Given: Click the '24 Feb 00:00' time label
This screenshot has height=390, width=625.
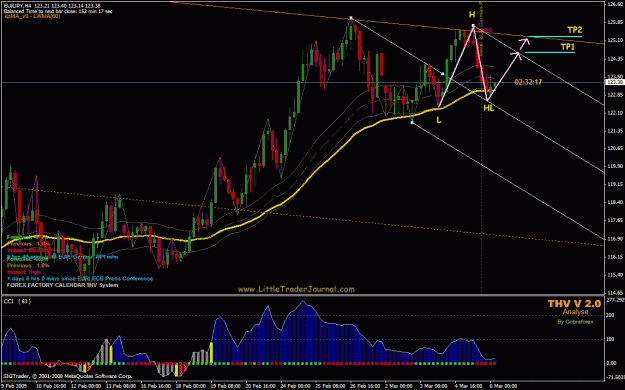Looking at the screenshot, I should [295, 386].
